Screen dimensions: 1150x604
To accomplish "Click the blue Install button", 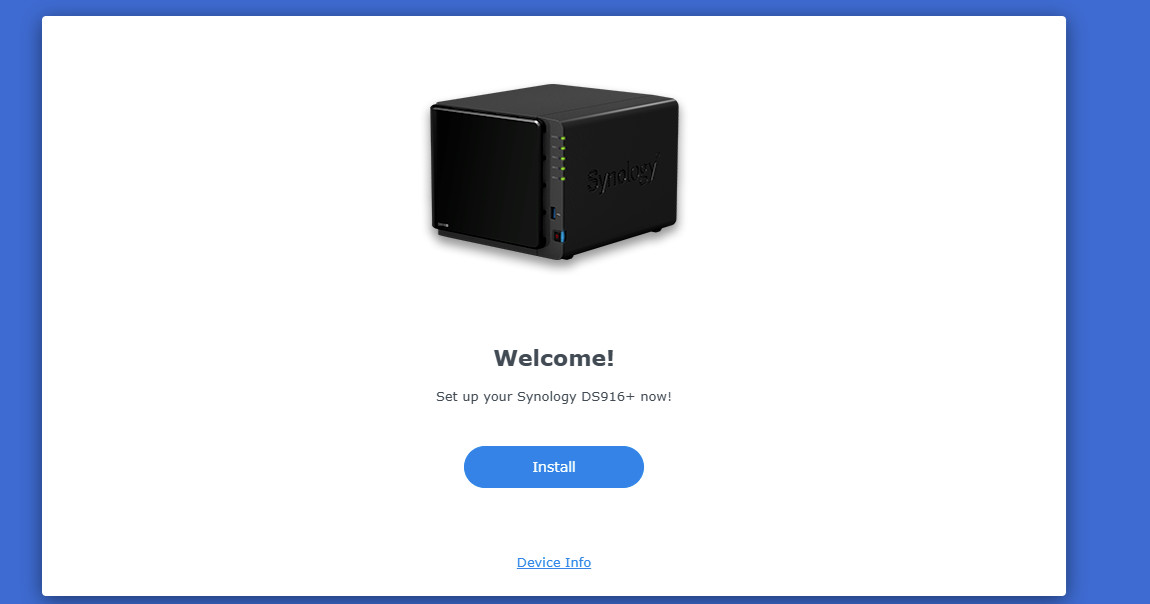I will [x=554, y=467].
